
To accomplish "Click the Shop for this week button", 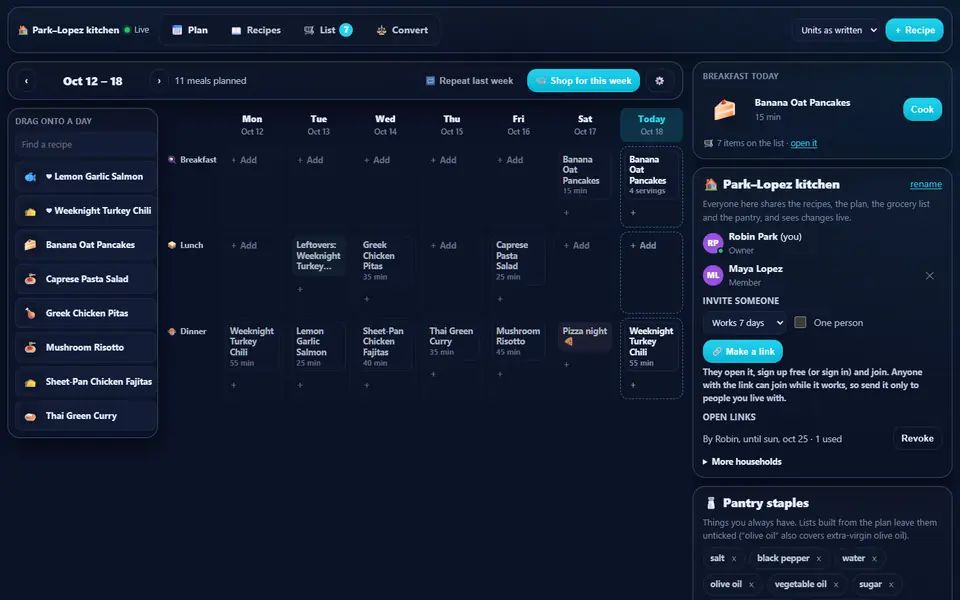I will [x=583, y=81].
